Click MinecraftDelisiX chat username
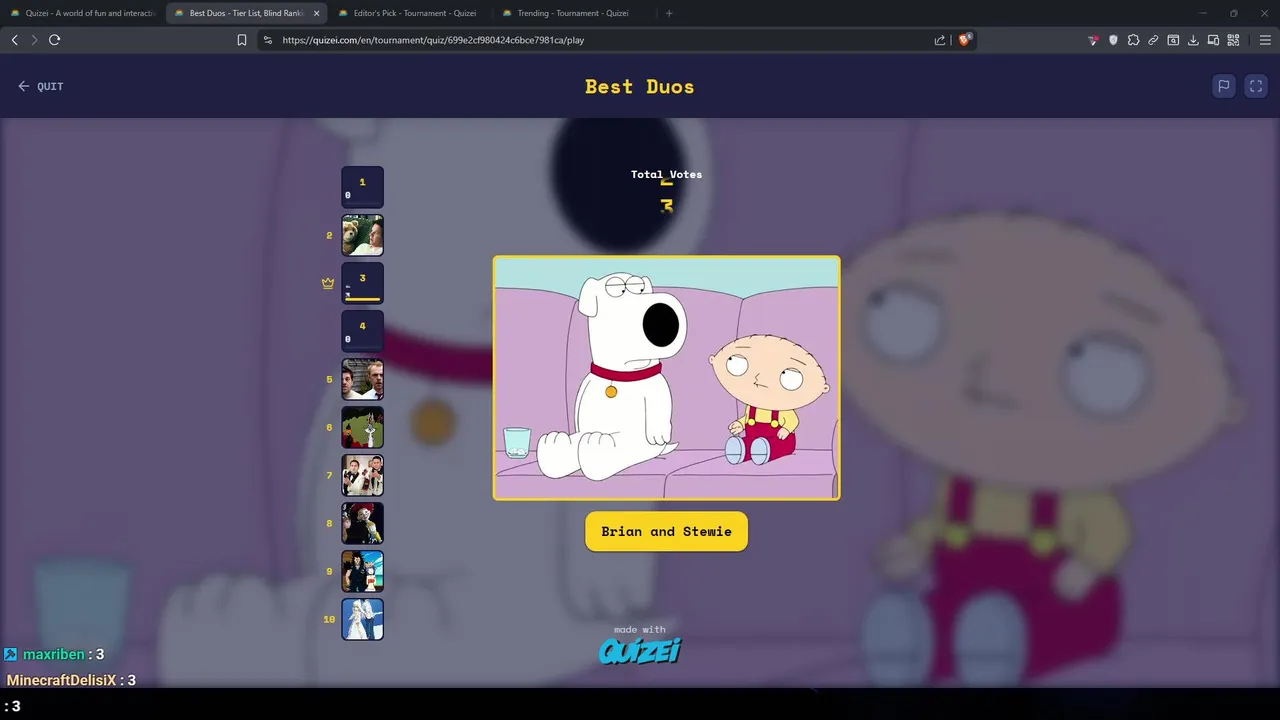Image resolution: width=1280 pixels, height=720 pixels. click(x=62, y=680)
